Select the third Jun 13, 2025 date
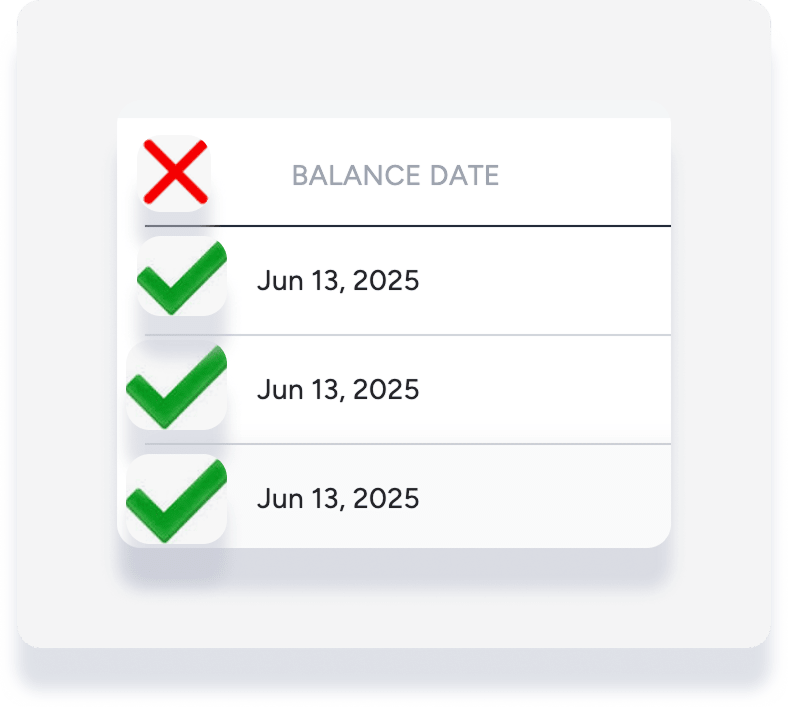The image size is (788, 707). click(338, 498)
